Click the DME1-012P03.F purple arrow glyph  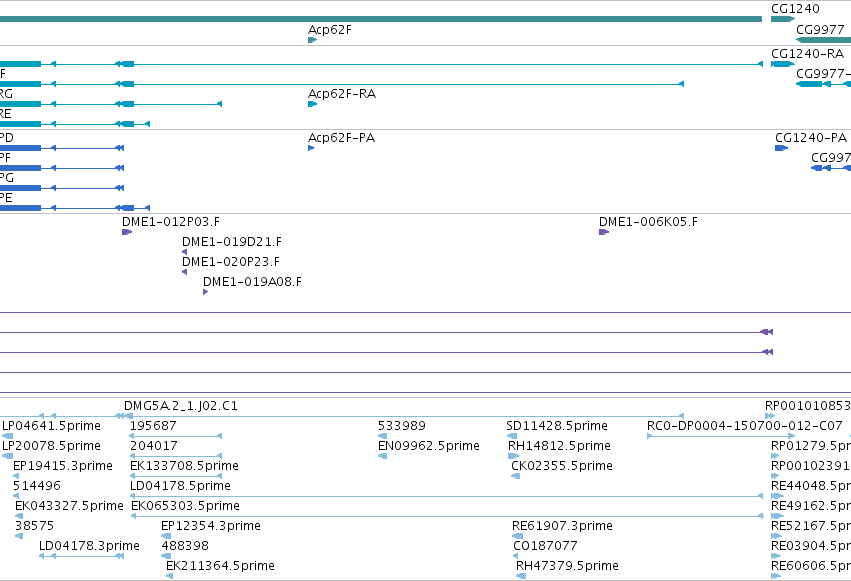coord(127,232)
